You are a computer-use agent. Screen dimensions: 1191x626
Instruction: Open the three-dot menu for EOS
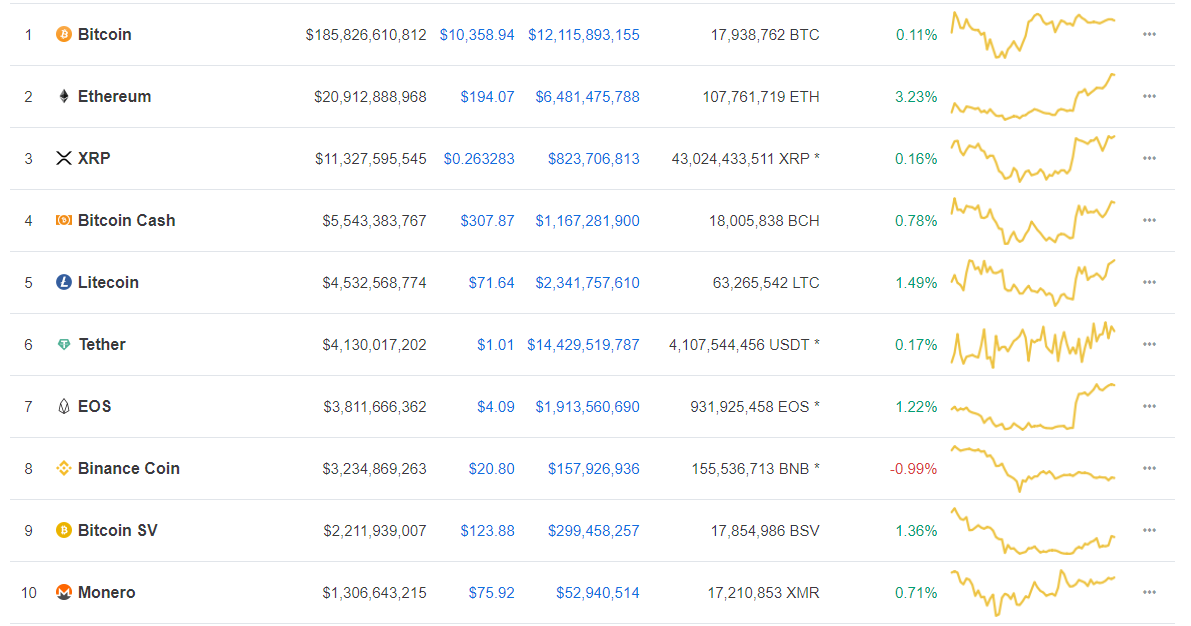pyautogui.click(x=1149, y=406)
